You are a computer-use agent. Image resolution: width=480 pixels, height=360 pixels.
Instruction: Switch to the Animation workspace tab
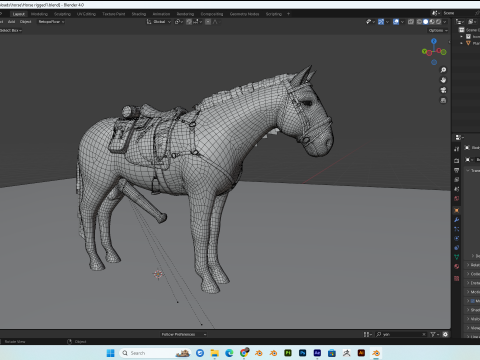[161, 14]
